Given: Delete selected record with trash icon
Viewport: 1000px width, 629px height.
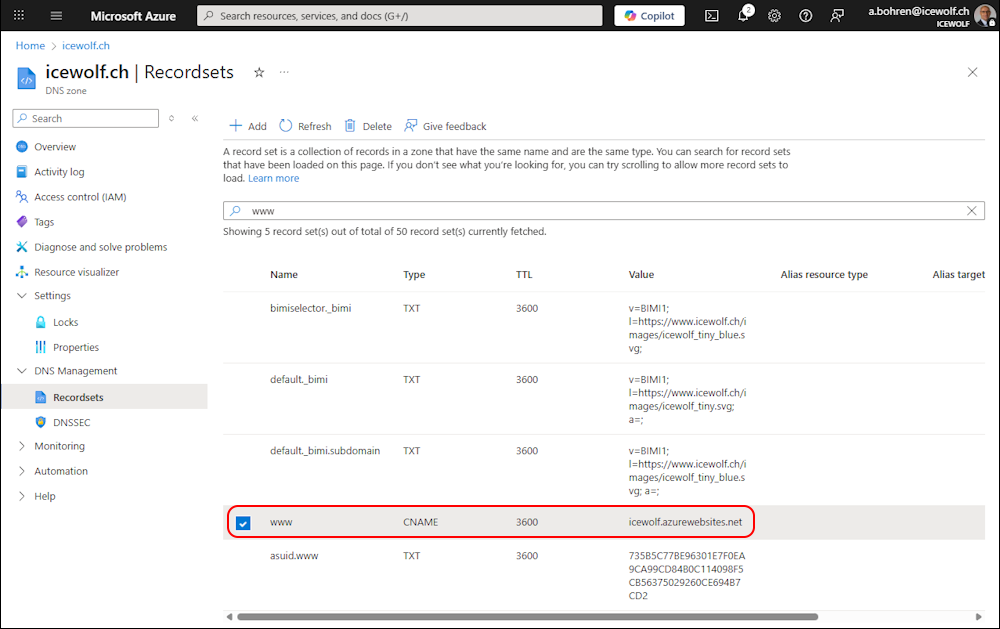Looking at the screenshot, I should tap(350, 126).
